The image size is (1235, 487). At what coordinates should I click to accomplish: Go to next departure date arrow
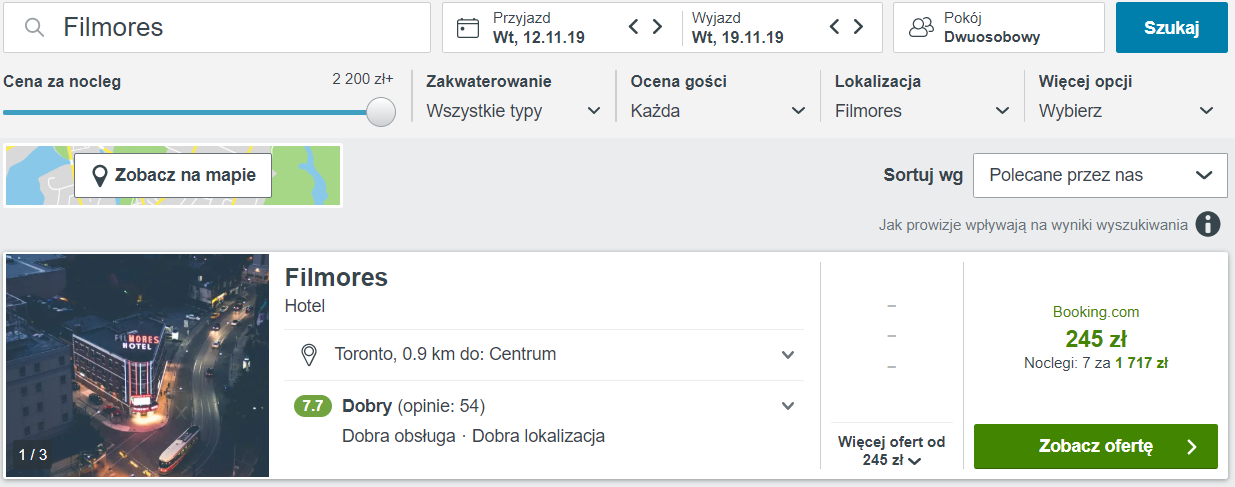pos(859,27)
